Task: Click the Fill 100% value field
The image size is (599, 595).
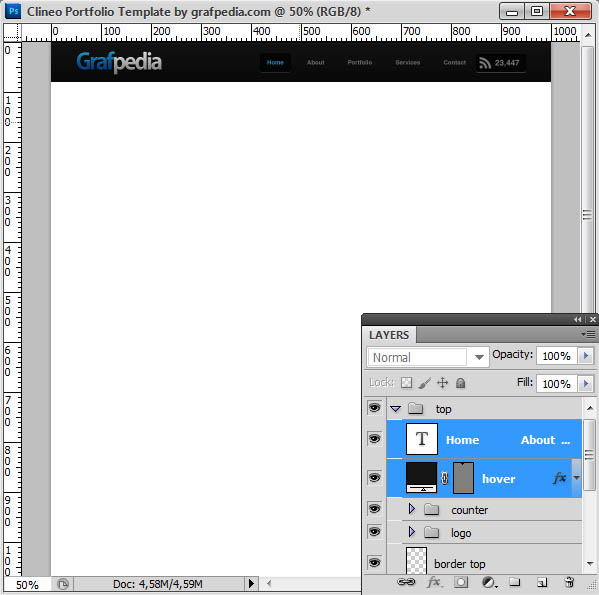Action: pyautogui.click(x=557, y=383)
